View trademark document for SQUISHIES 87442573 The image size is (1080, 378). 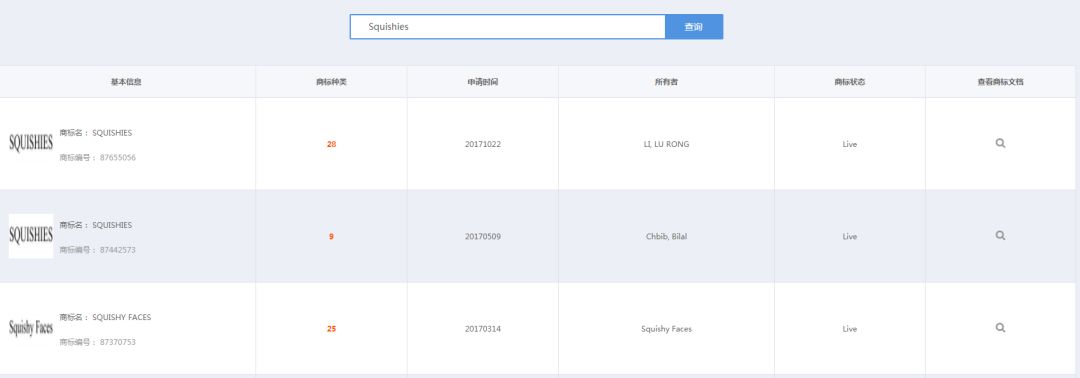(x=1000, y=235)
